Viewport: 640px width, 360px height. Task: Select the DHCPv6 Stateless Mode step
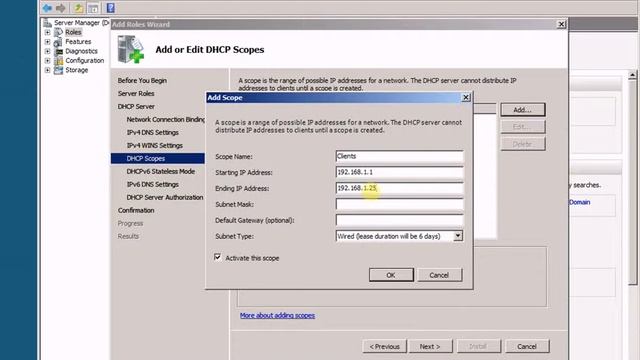click(x=160, y=171)
